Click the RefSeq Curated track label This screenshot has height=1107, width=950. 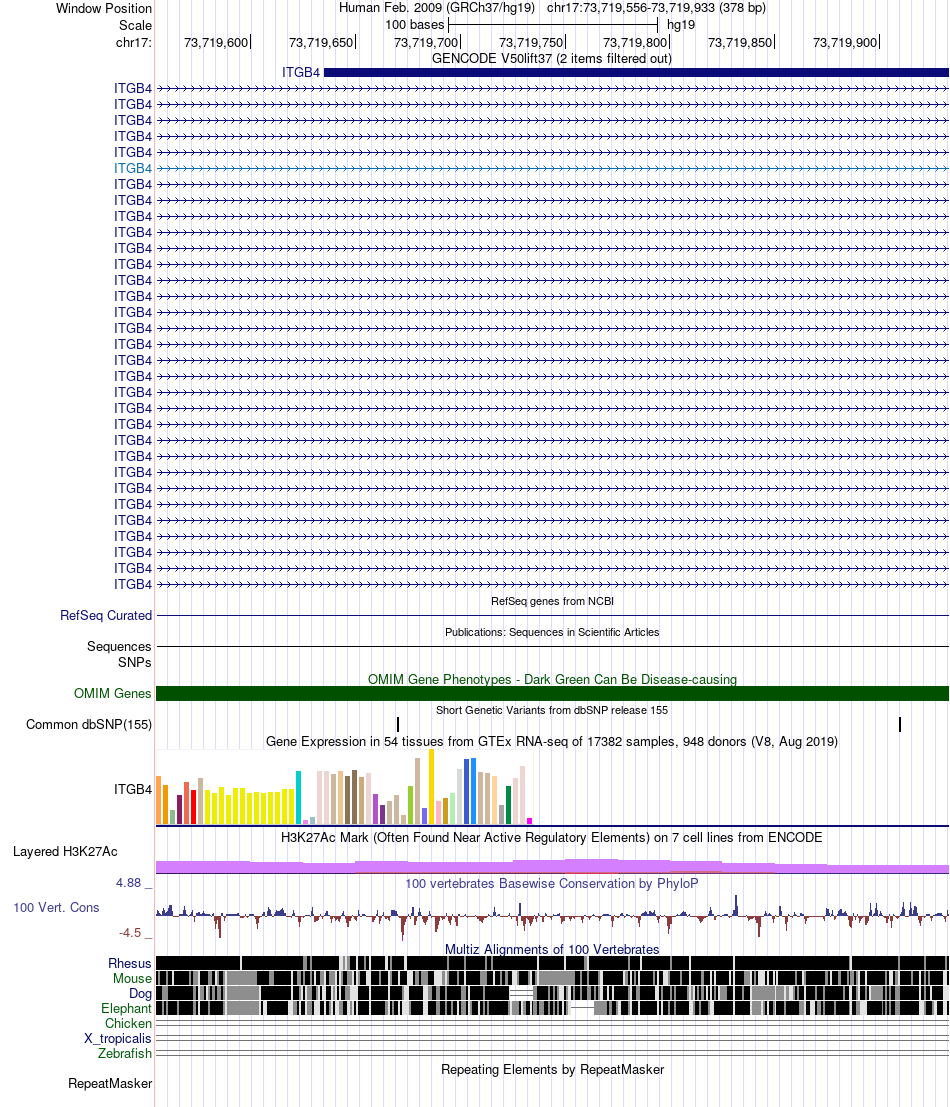pos(106,615)
